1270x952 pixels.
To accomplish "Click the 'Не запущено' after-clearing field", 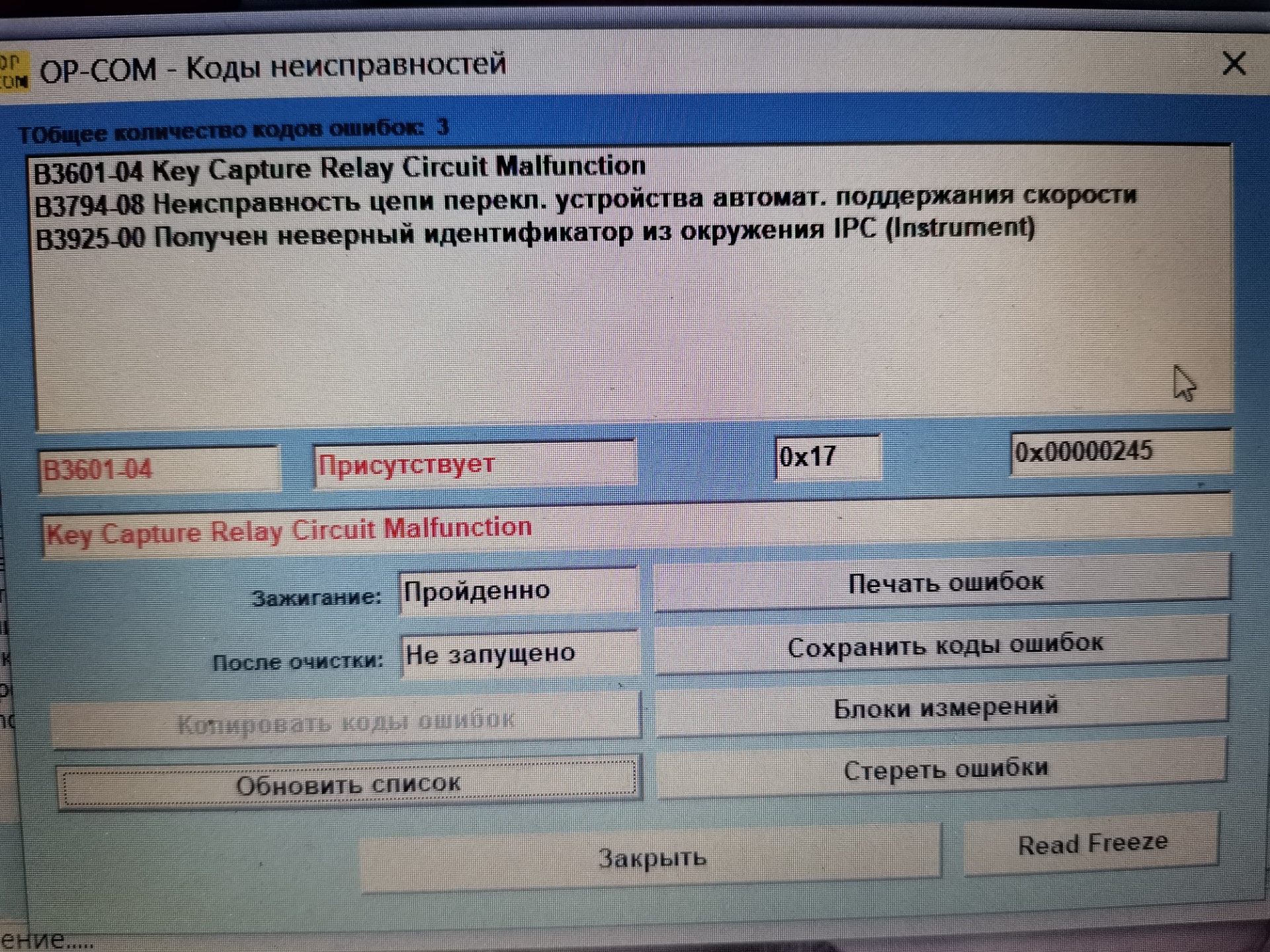I will (x=520, y=654).
